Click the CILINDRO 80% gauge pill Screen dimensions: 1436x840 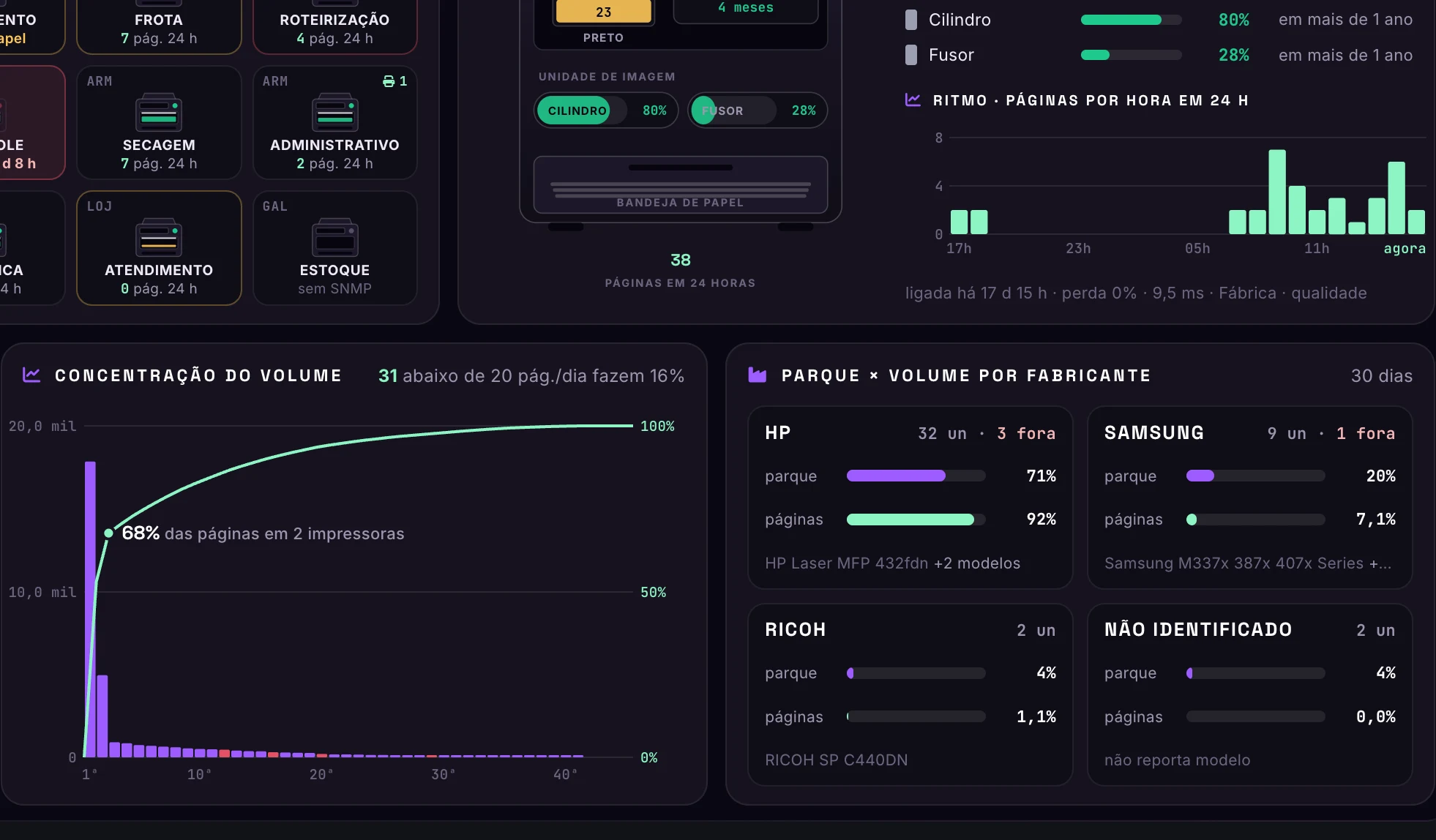[x=606, y=110]
